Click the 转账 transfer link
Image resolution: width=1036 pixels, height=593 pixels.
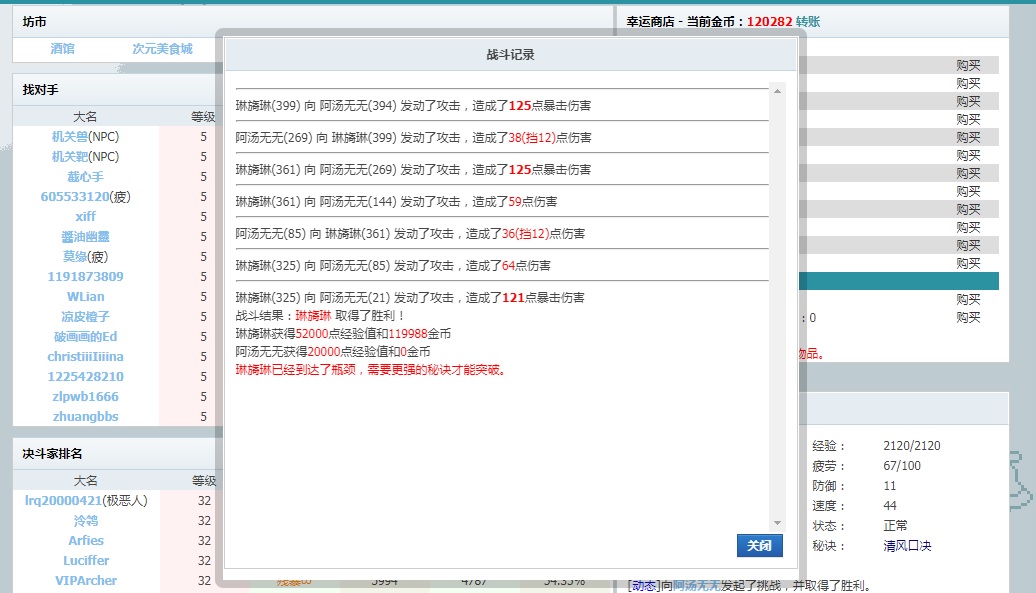(807, 22)
